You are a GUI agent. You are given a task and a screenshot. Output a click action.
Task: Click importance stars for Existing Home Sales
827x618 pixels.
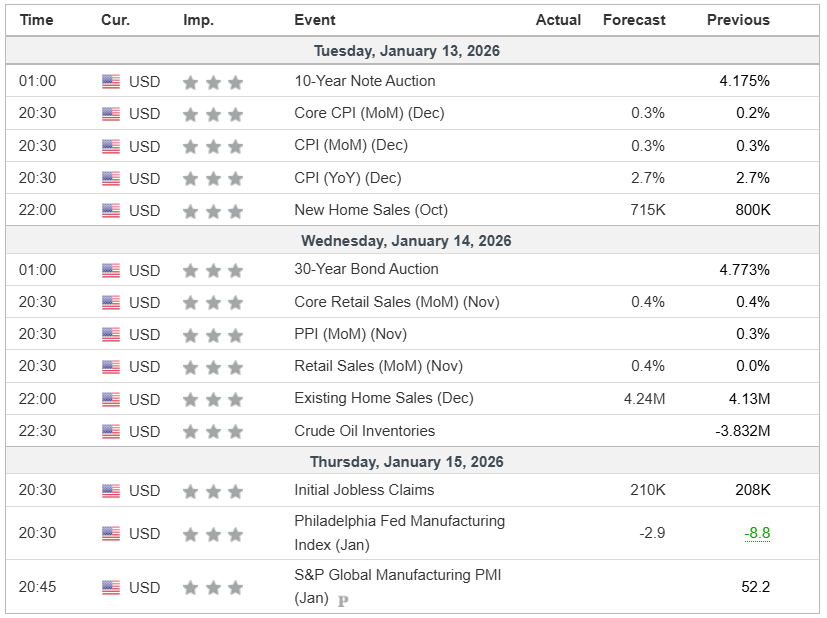coord(212,399)
